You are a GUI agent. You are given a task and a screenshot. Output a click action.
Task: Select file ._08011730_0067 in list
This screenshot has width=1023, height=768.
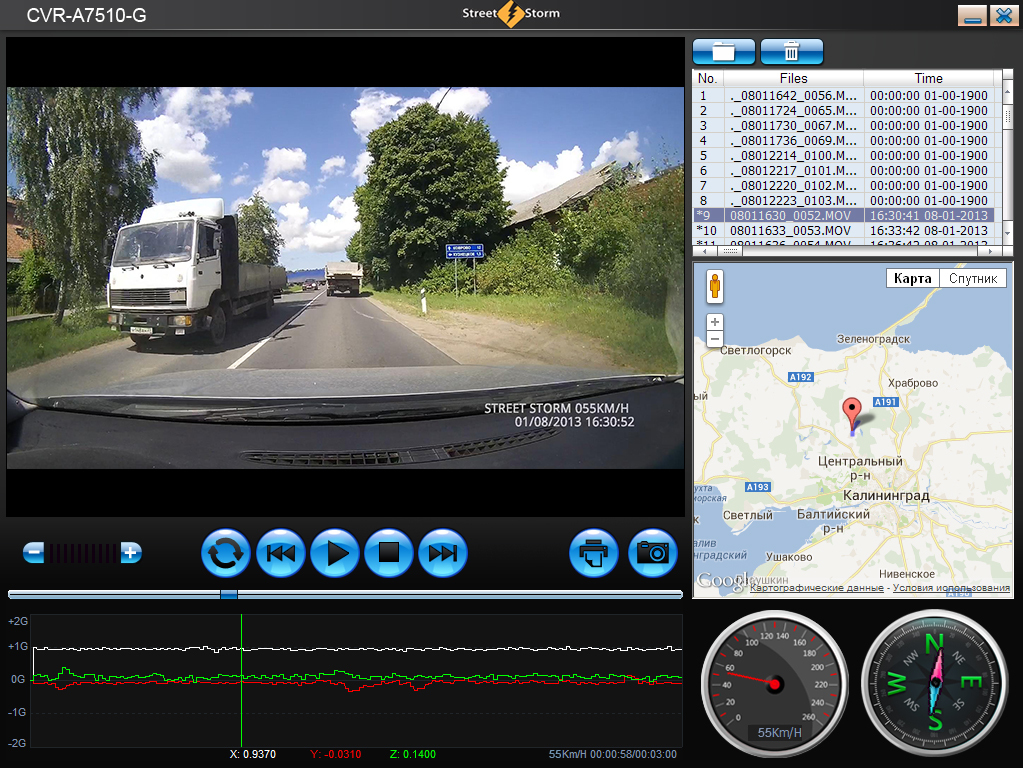(x=844, y=125)
